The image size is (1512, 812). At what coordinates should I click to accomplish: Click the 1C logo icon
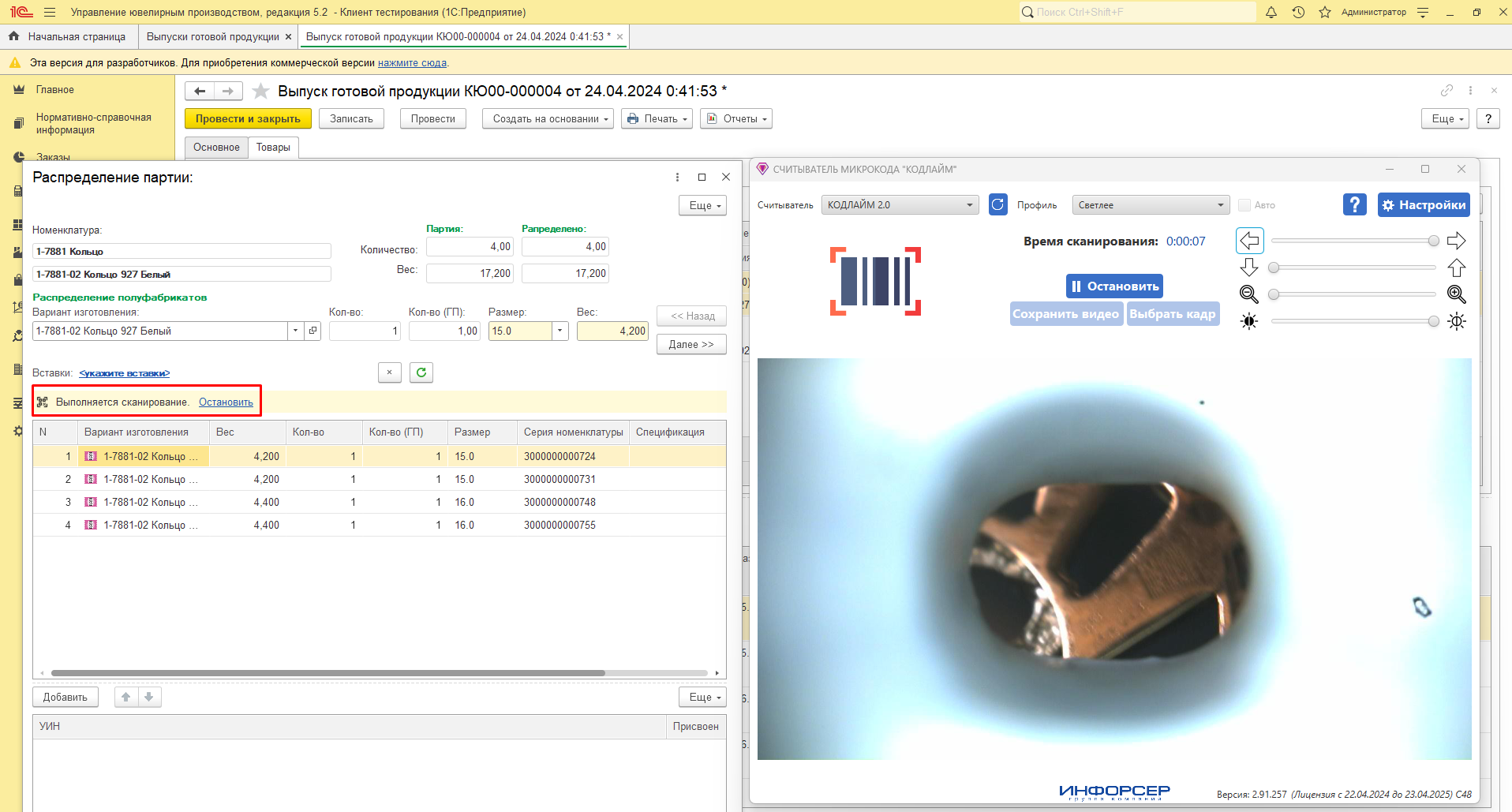21,12
